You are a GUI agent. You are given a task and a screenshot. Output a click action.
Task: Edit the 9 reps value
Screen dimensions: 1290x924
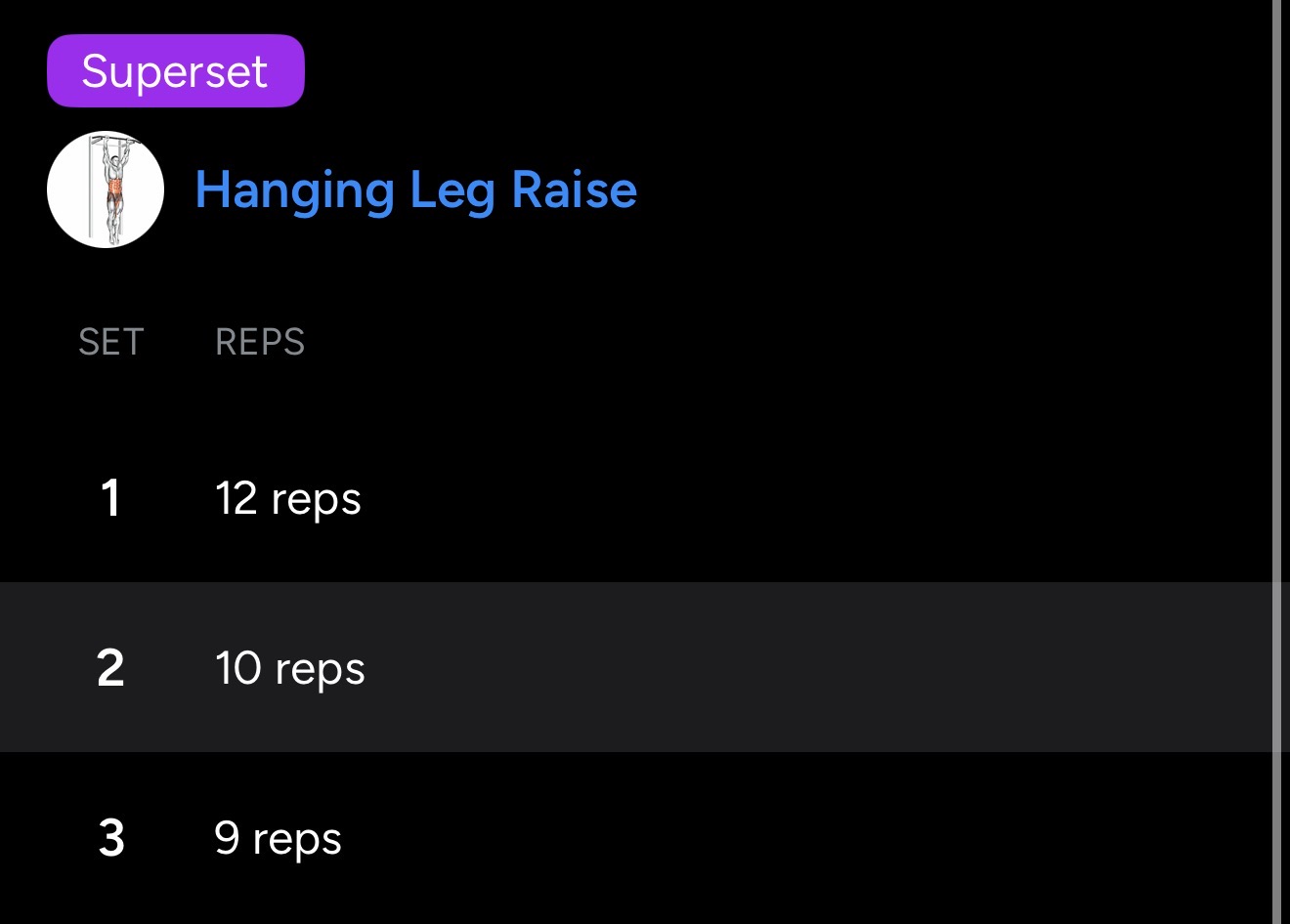coord(278,839)
